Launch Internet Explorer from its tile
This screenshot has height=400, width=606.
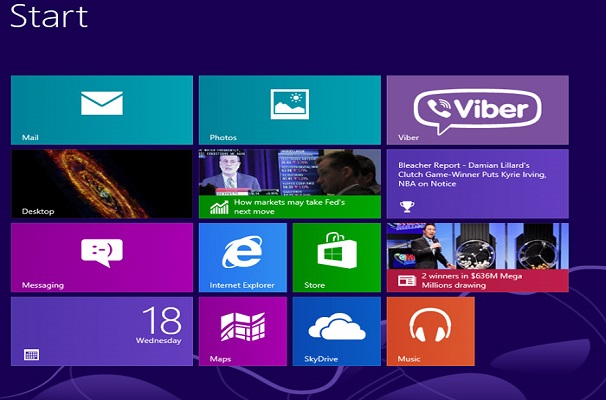pyautogui.click(x=242, y=257)
